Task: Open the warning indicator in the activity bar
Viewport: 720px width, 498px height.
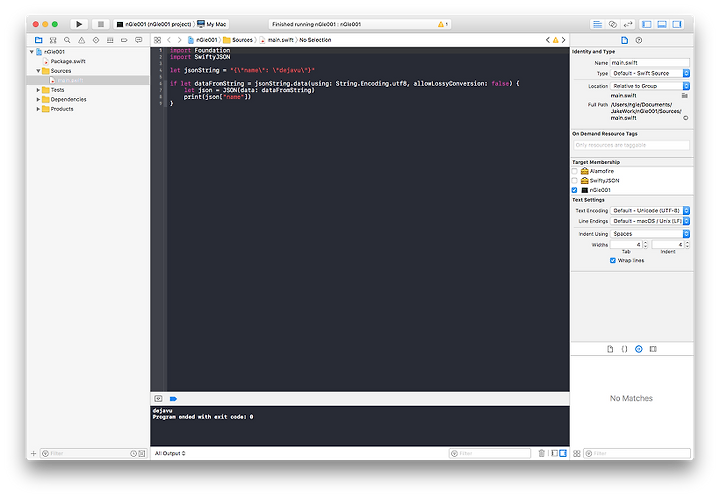Action: click(x=443, y=24)
